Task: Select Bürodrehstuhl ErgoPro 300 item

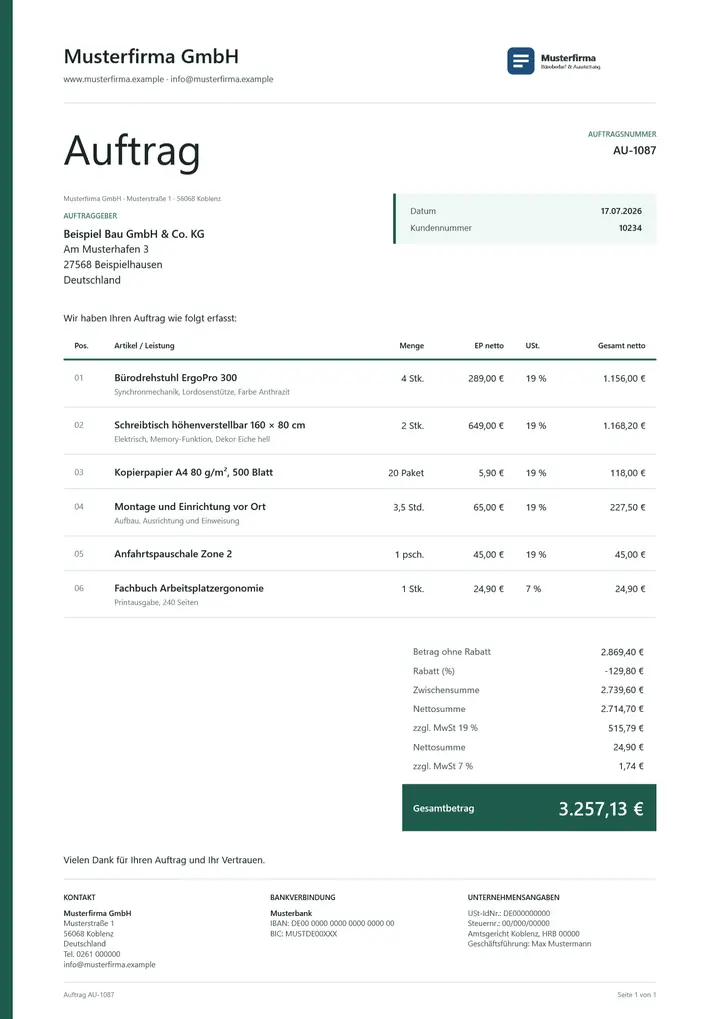Action: (175, 378)
